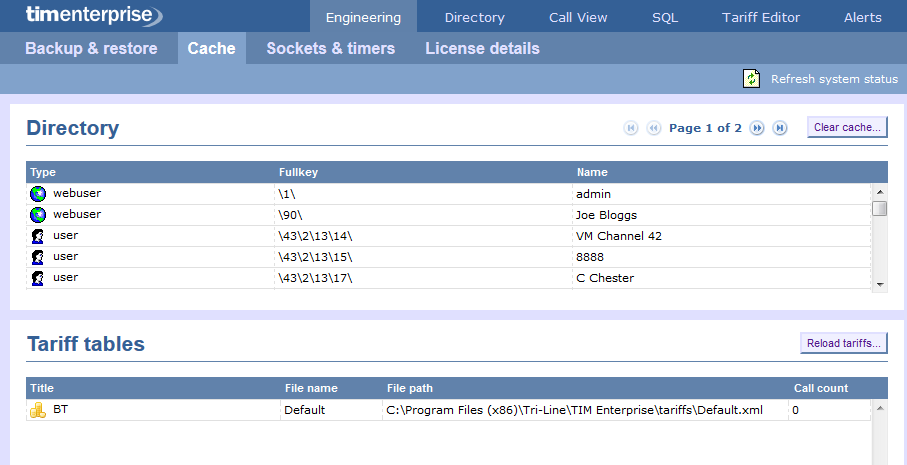Click the Refresh system status icon
The width and height of the screenshot is (907, 465).
752,79
